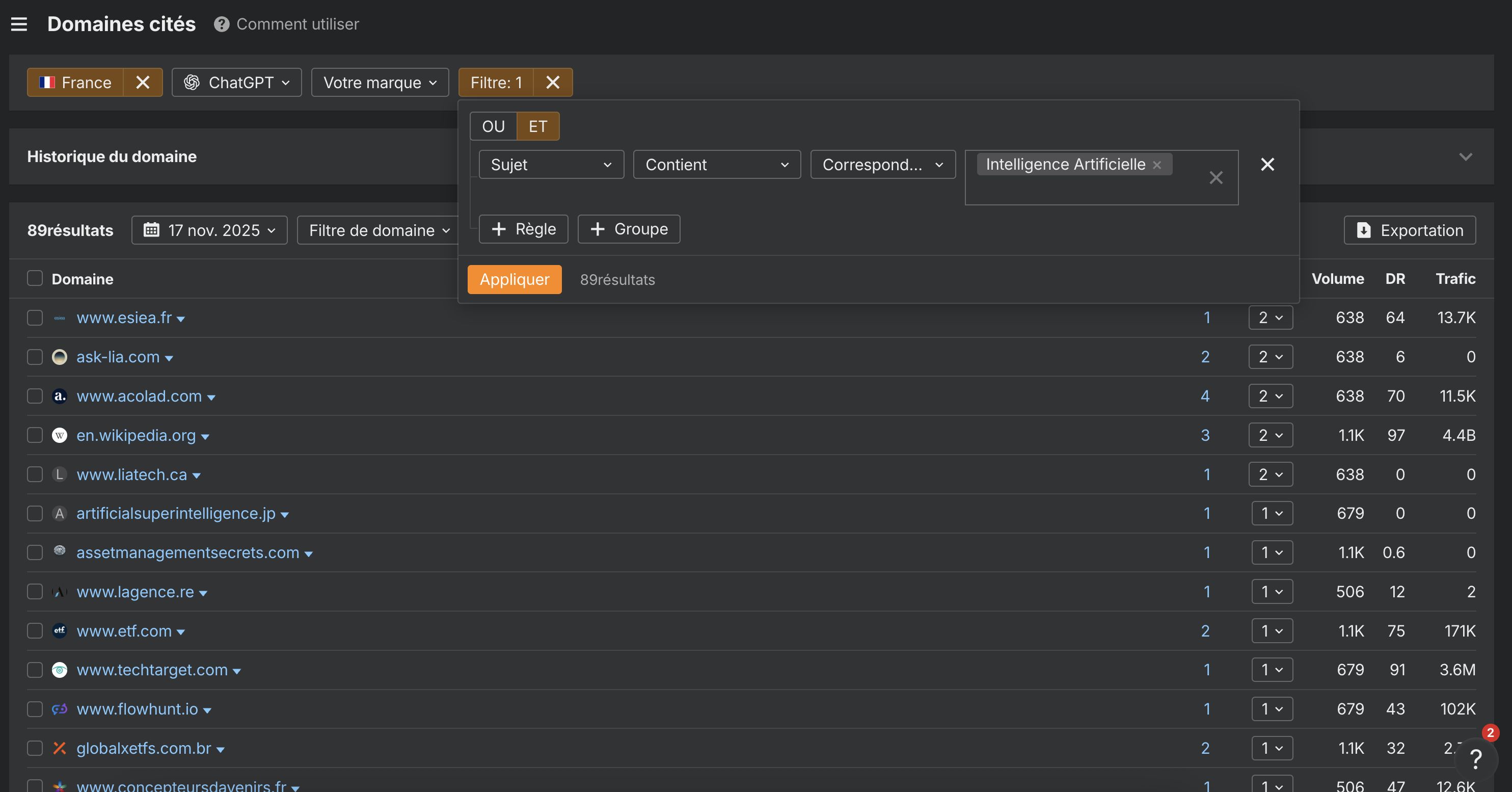This screenshot has width=1512, height=792.
Task: Open the hamburger menu icon
Action: coord(19,24)
